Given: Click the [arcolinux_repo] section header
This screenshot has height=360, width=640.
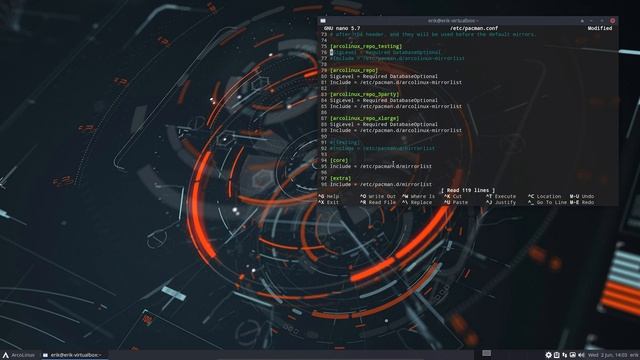Looking at the screenshot, I should tap(354, 70).
